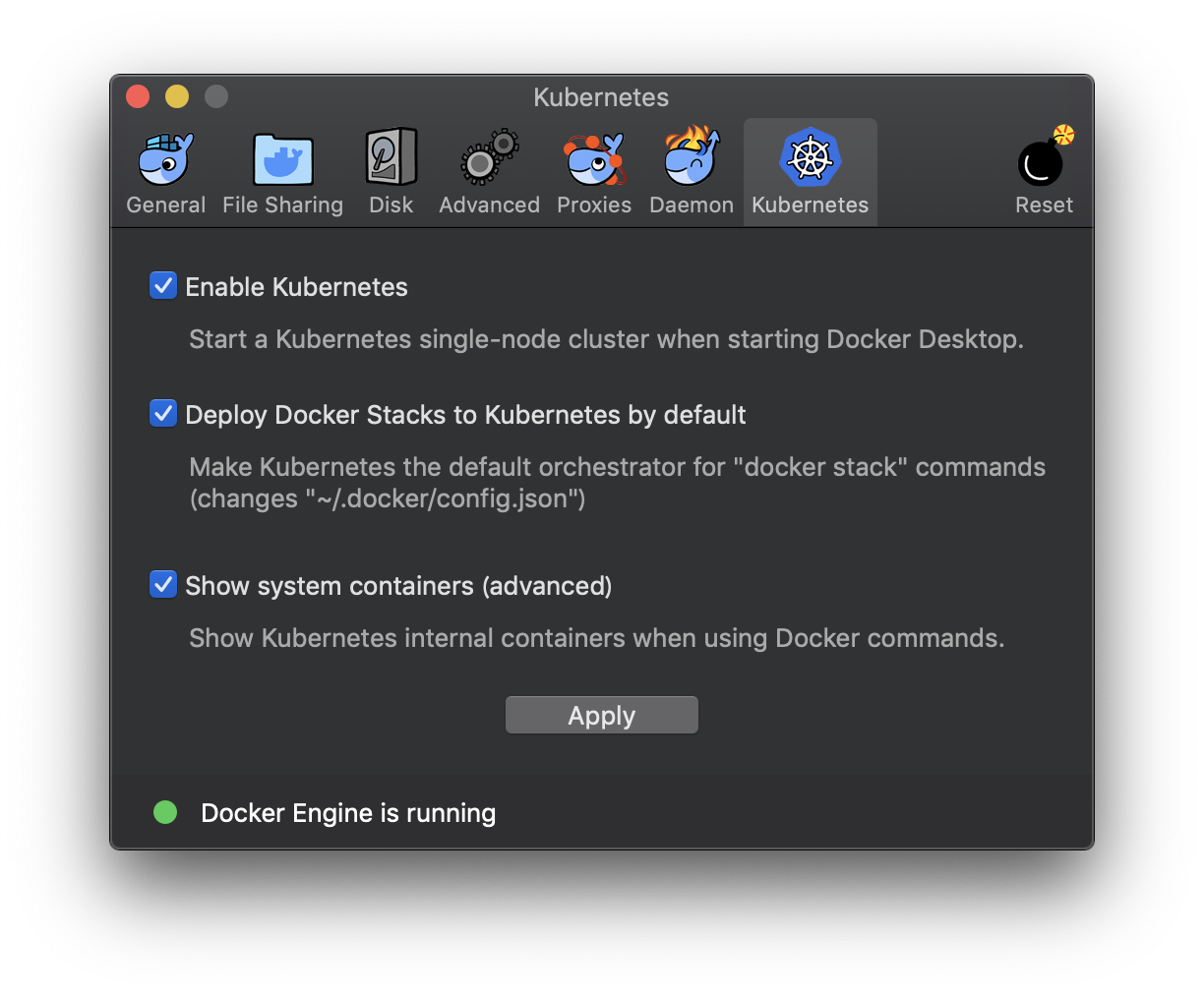Viewport: 1204px width, 995px height.
Task: Click the "Docker Engine is running" status text
Action: coord(348,813)
